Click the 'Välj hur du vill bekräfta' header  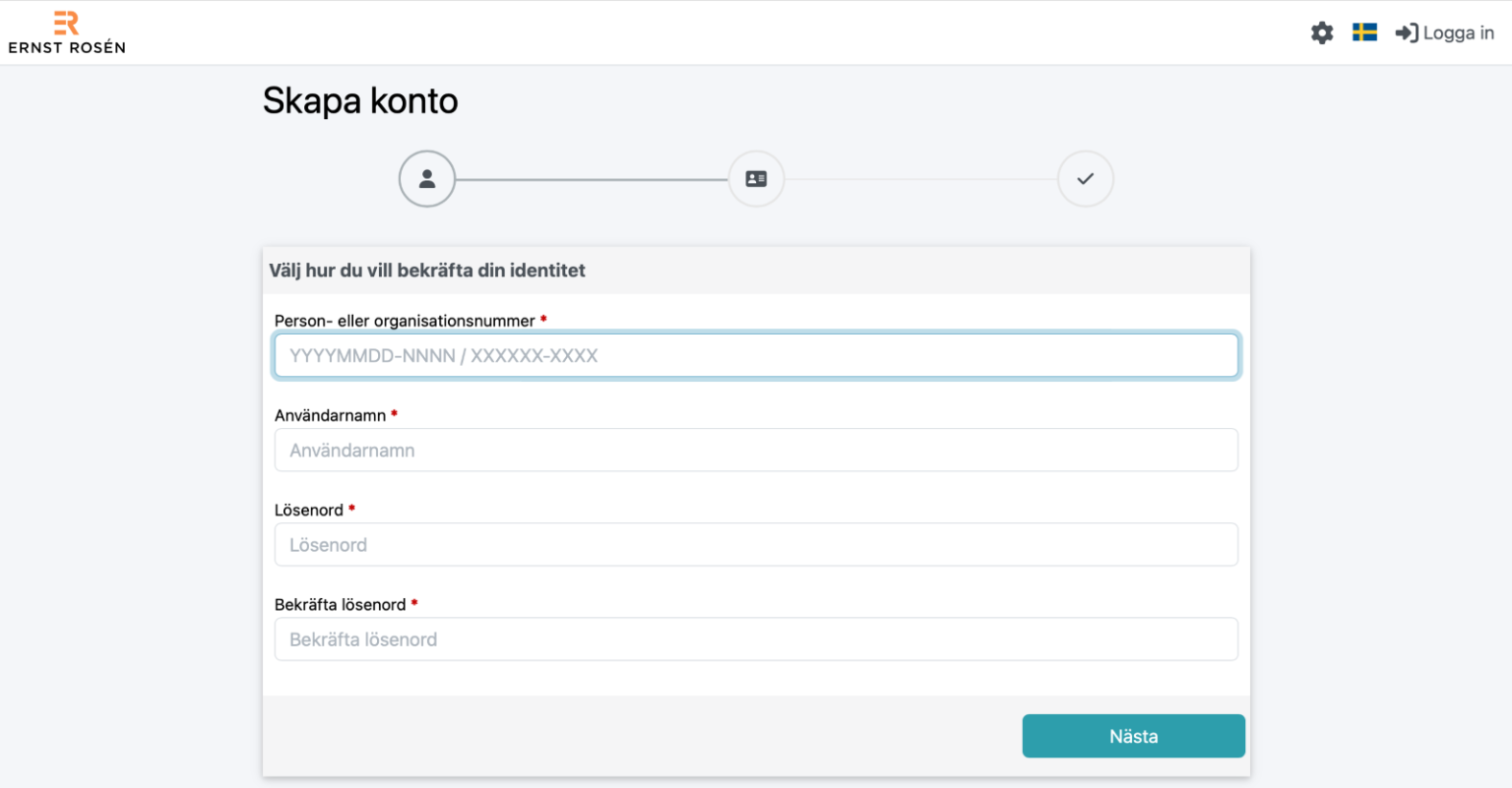point(427,271)
